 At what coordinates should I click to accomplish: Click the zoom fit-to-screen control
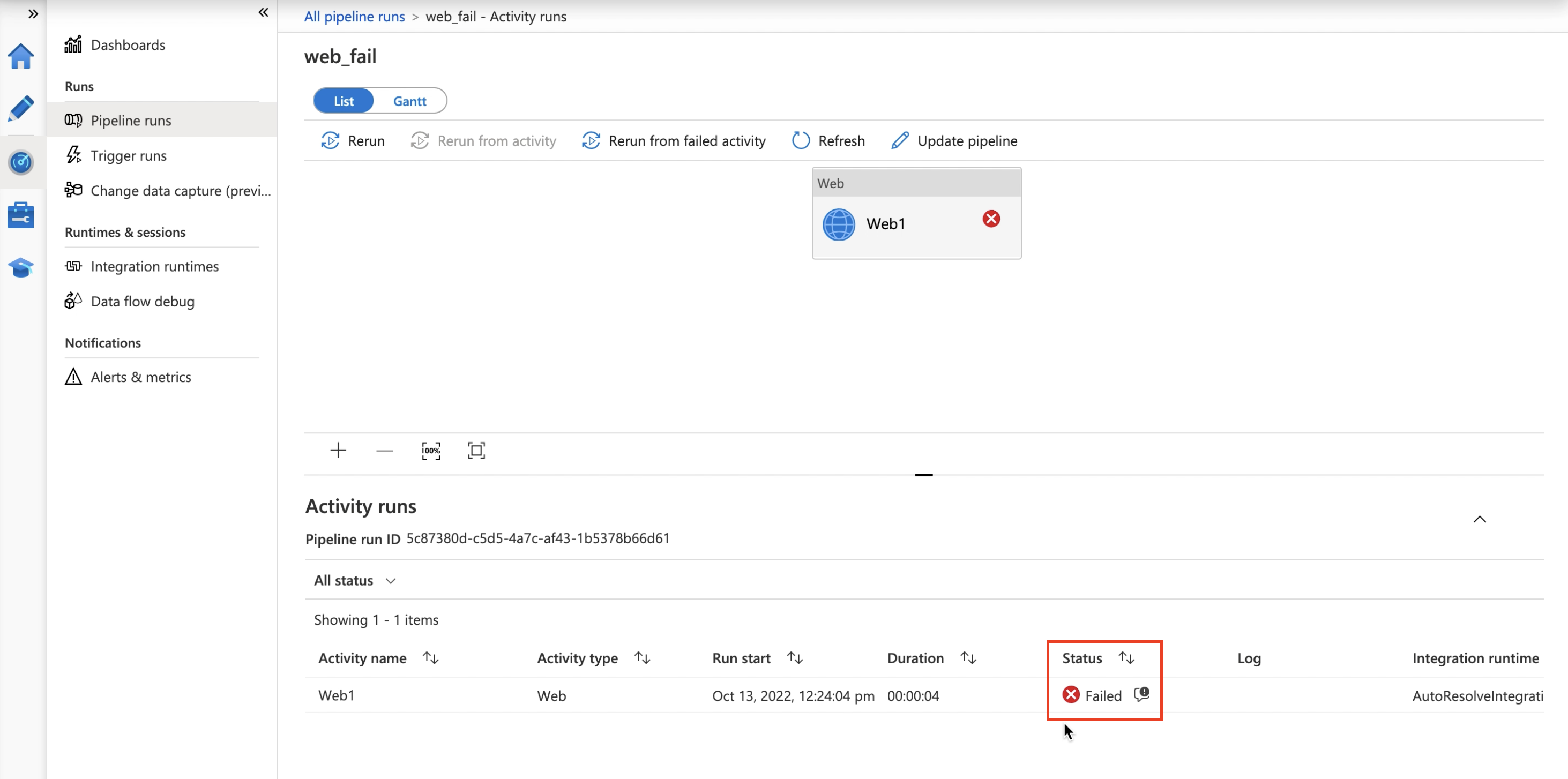477,450
